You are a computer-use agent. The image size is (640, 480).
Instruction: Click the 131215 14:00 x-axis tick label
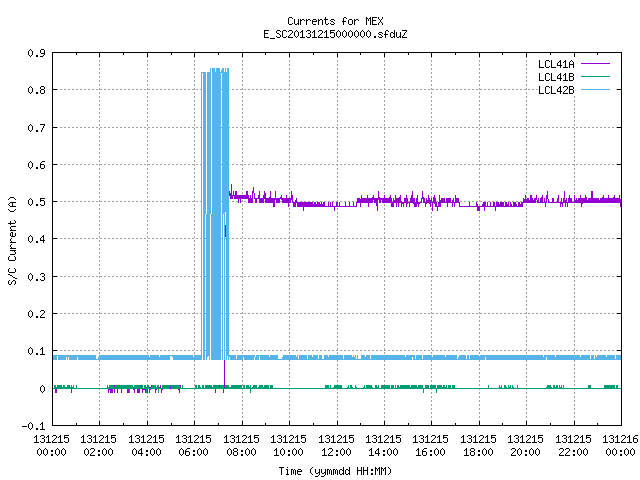click(x=383, y=445)
